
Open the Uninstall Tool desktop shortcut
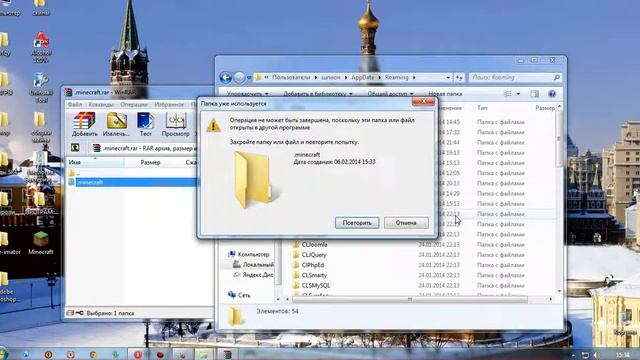coord(41,88)
